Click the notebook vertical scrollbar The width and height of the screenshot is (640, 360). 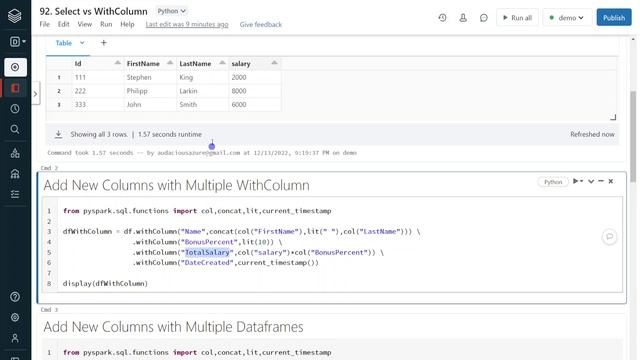pyautogui.click(x=633, y=136)
